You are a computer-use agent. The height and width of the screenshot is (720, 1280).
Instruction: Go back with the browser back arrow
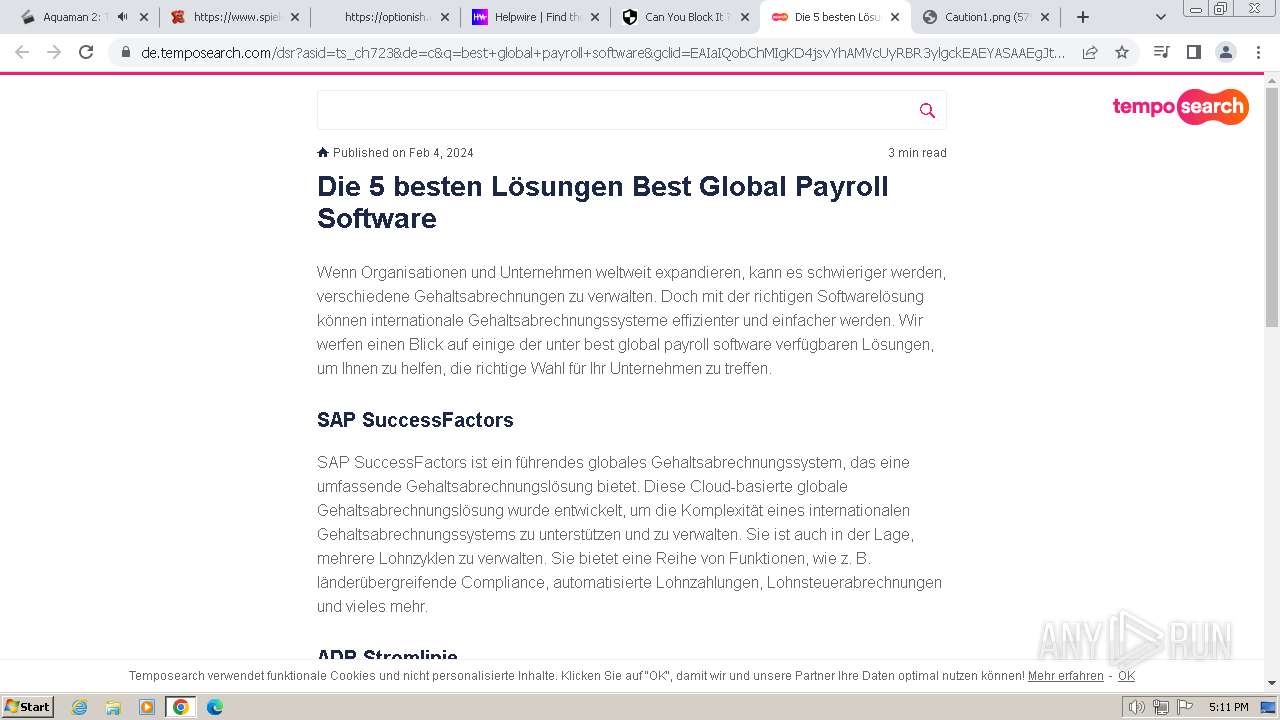(22, 52)
